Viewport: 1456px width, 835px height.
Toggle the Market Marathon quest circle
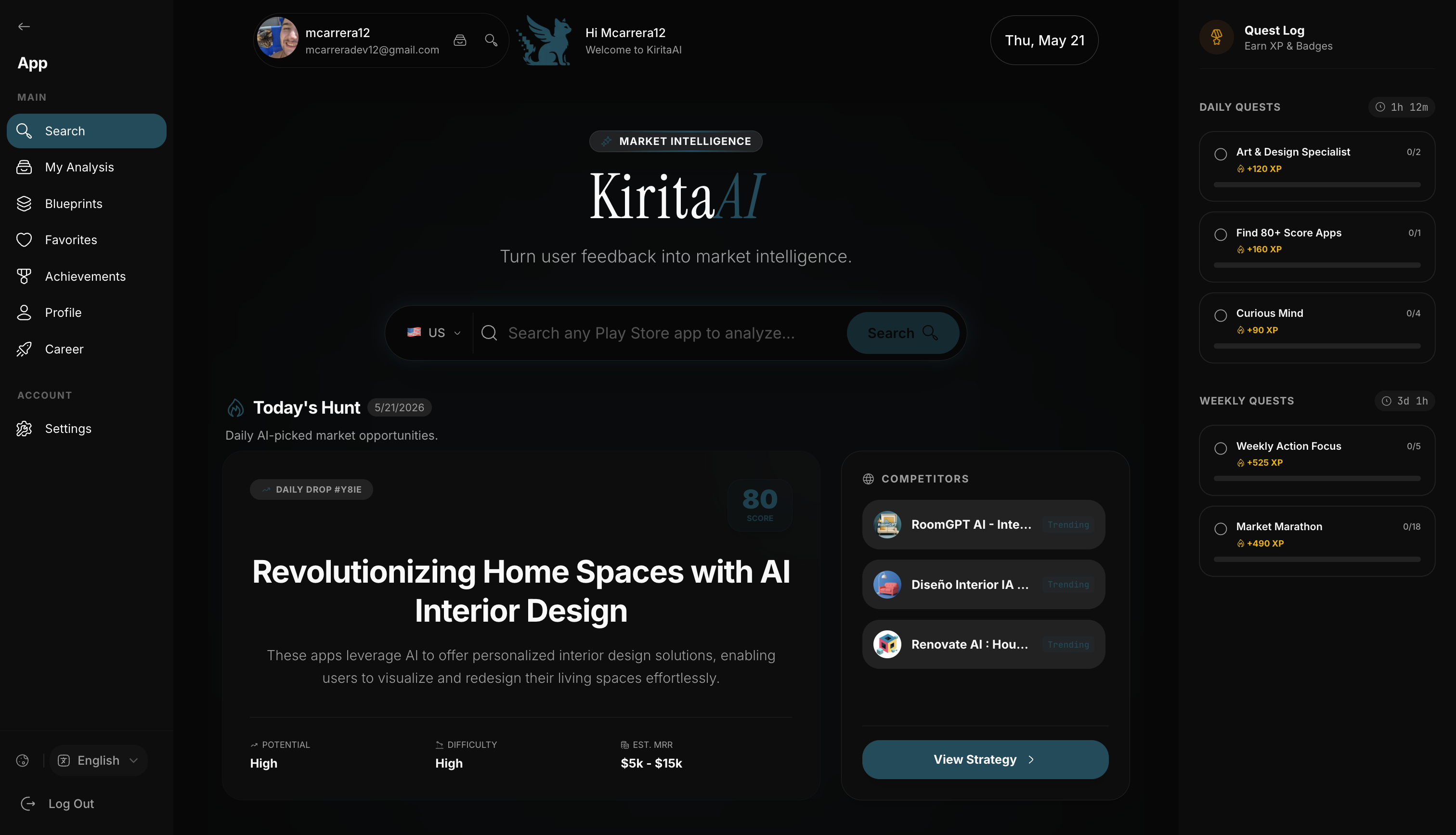pos(1221,529)
